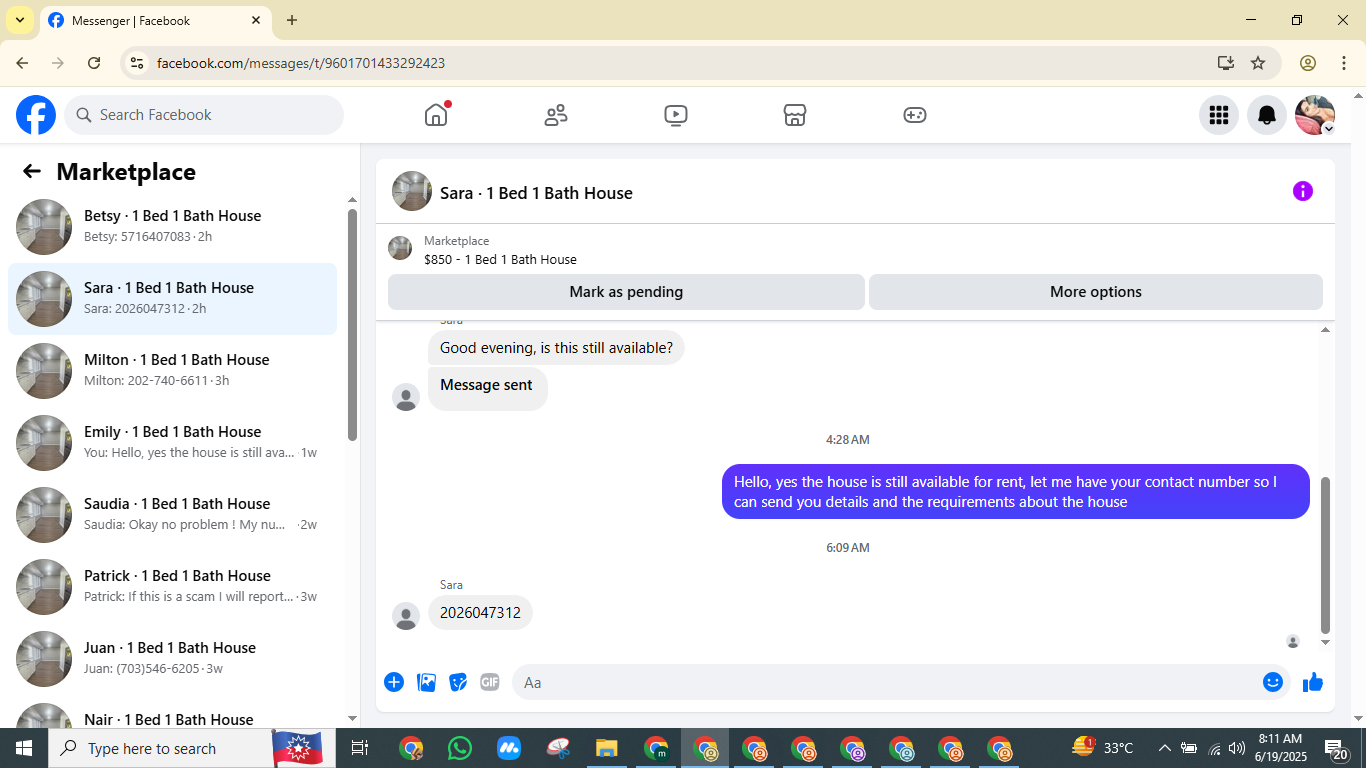Open the volume control in system tray

pos(1237,748)
